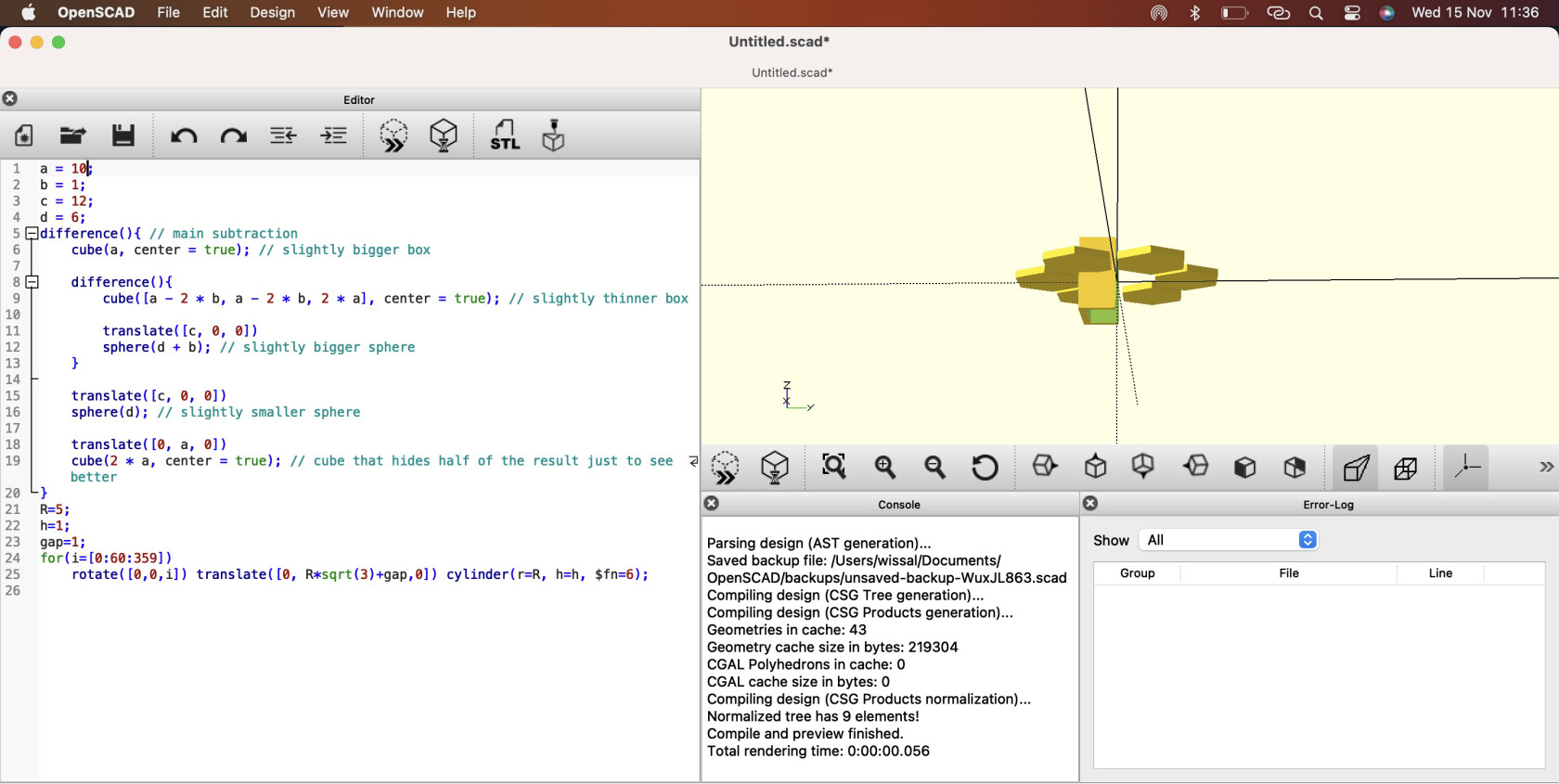Close the Console panel
The width and height of the screenshot is (1559, 784).
712,504
